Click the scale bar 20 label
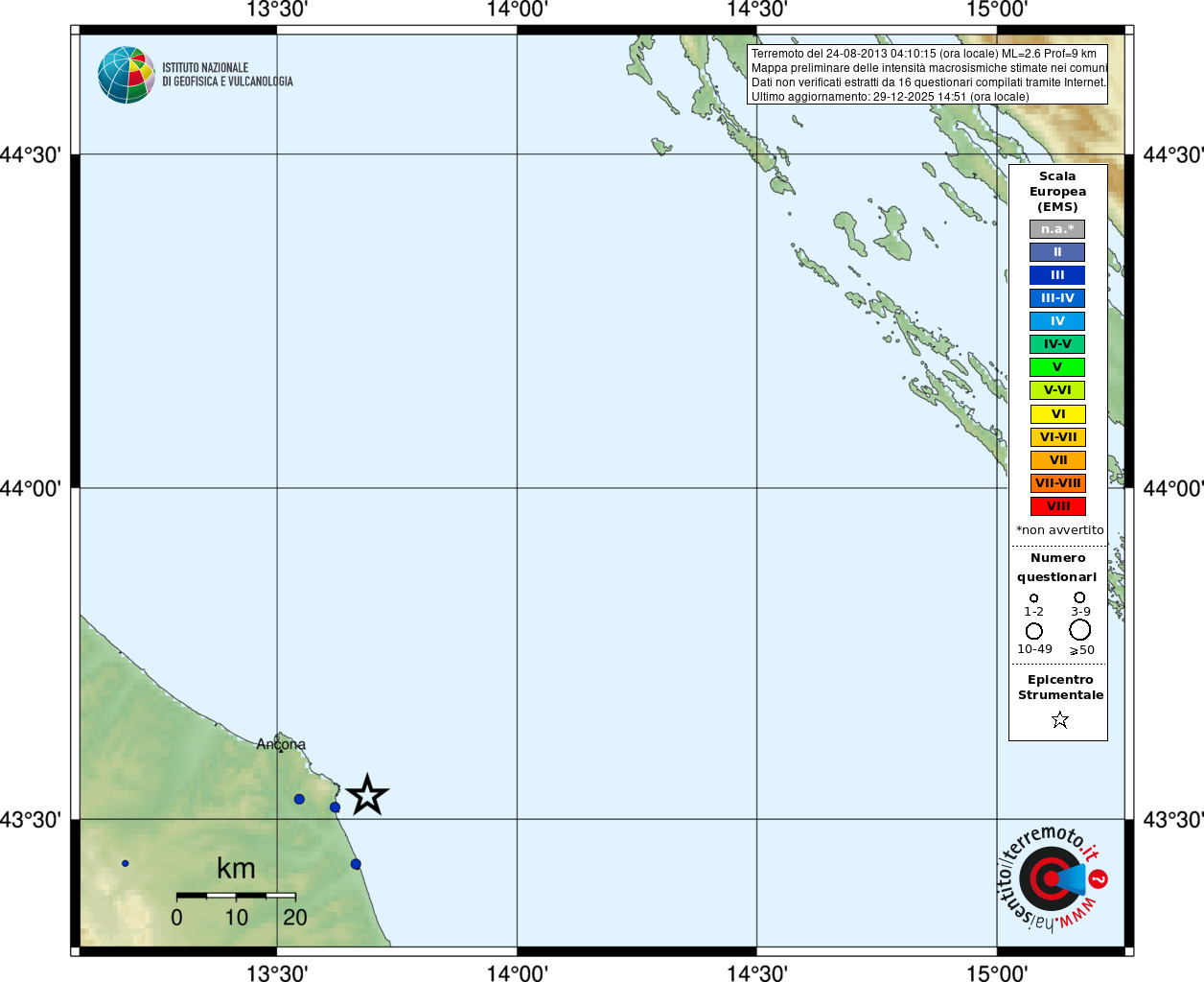Viewport: 1204px width, 982px height. (x=295, y=918)
